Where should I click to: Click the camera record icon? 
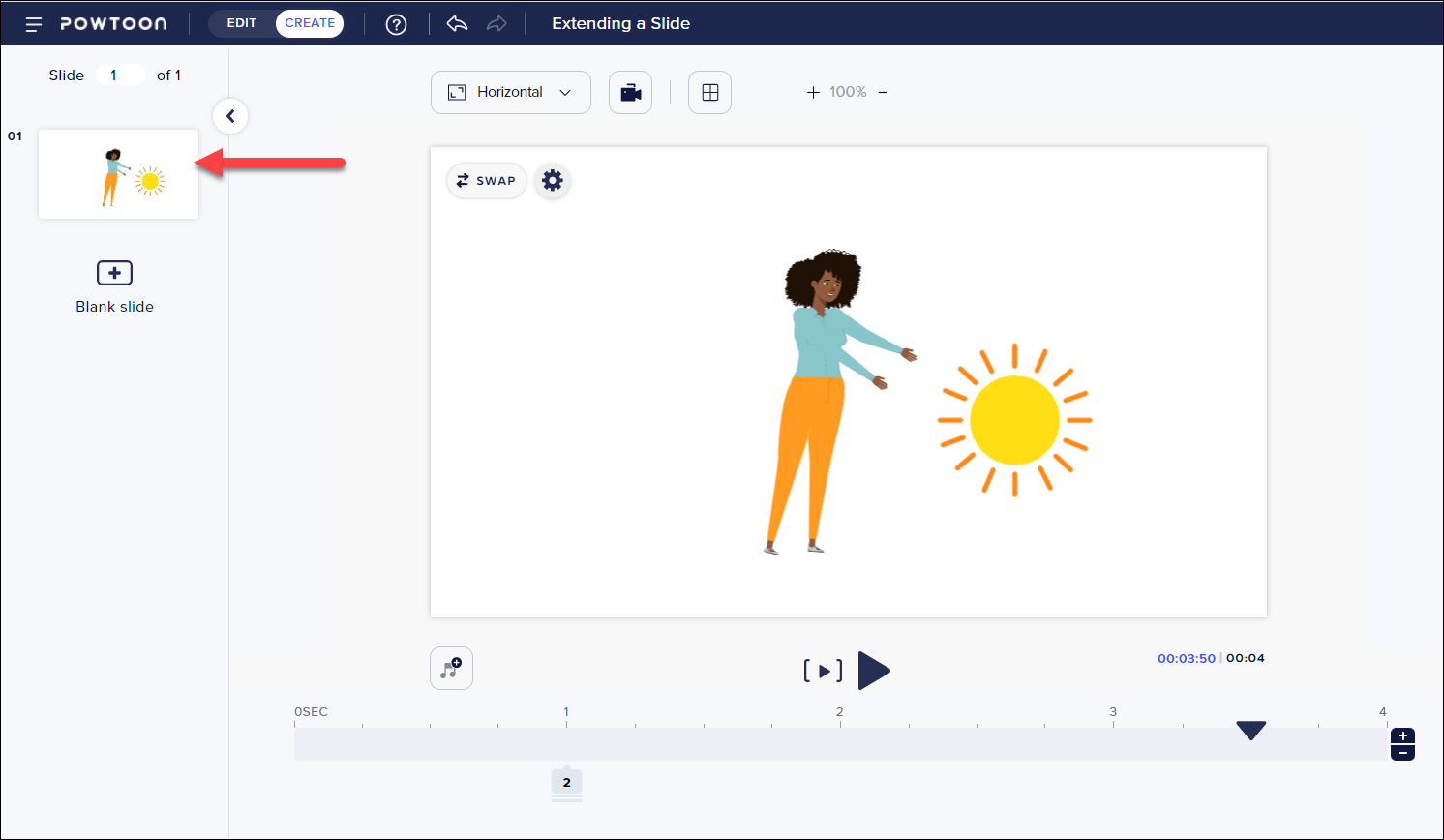pos(630,93)
